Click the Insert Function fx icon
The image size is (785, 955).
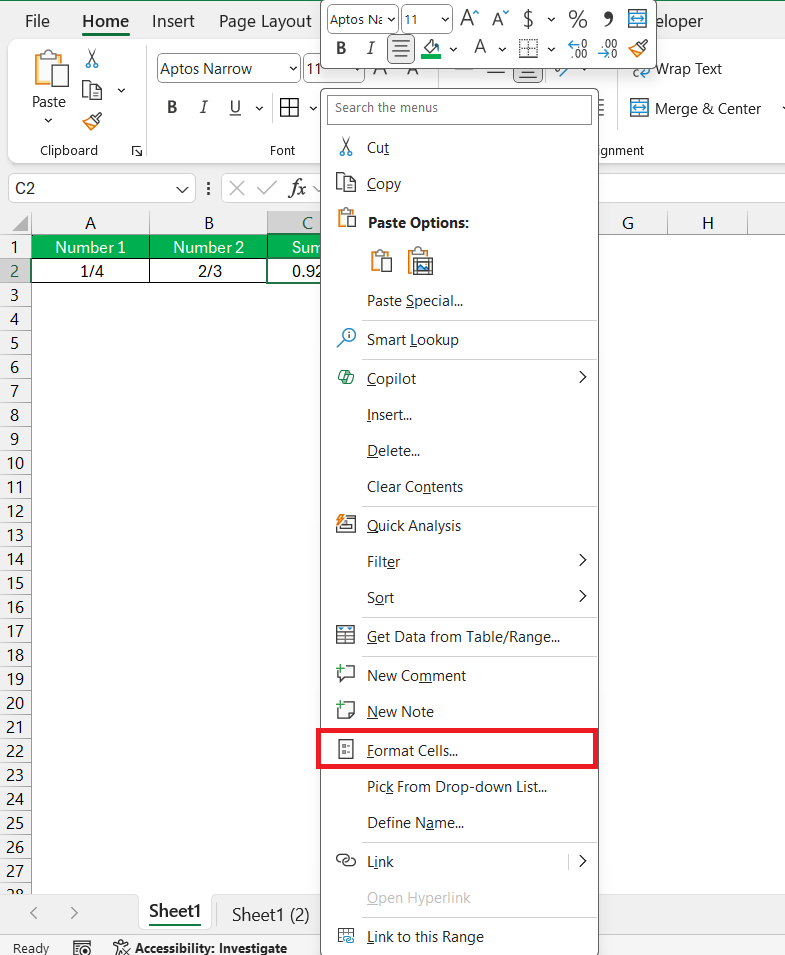tap(297, 188)
